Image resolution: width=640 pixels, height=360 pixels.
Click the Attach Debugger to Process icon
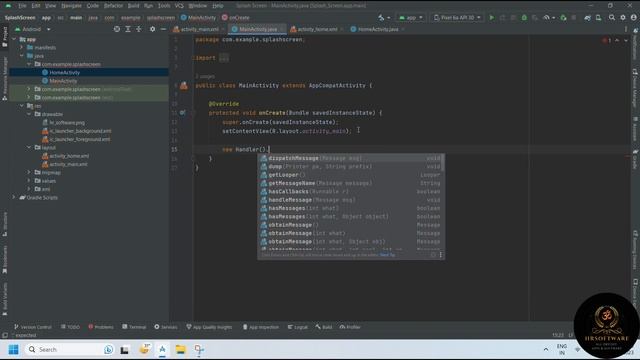click(x=563, y=18)
